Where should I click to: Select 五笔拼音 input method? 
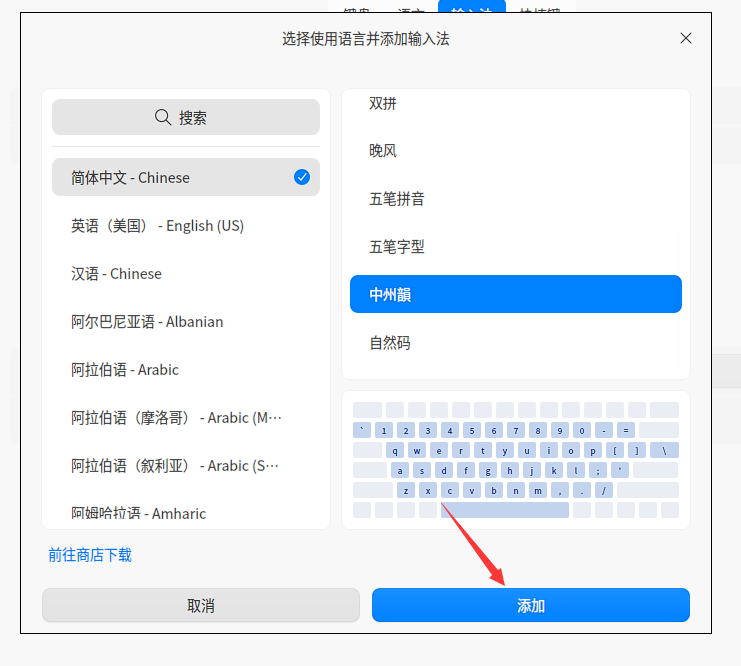coord(516,199)
